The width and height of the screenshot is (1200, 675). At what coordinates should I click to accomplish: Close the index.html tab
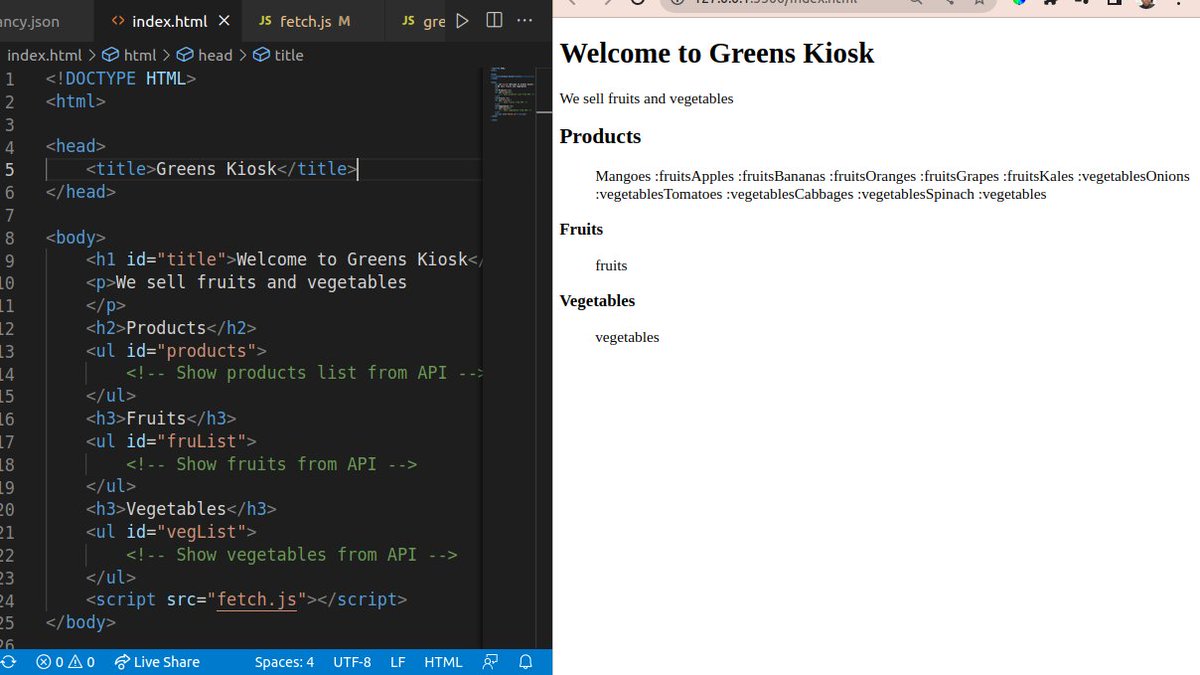tap(223, 21)
